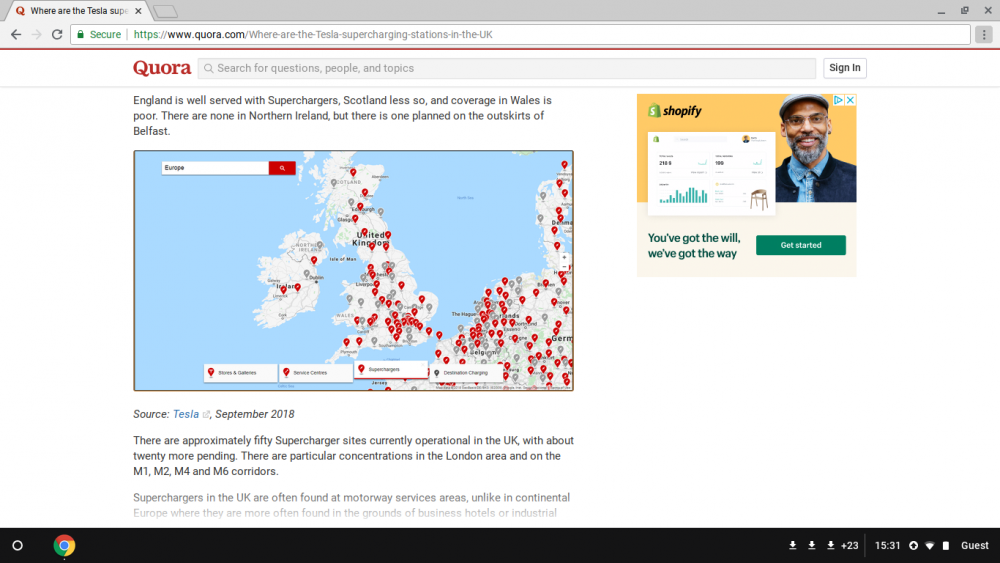1000x563 pixels.
Task: Open Chrome from the shelf
Action: 64,546
